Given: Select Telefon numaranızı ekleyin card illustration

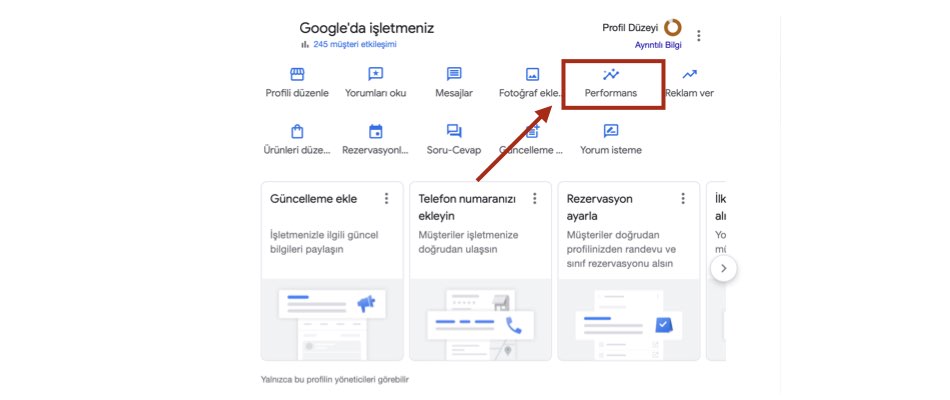Looking at the screenshot, I should (x=480, y=320).
